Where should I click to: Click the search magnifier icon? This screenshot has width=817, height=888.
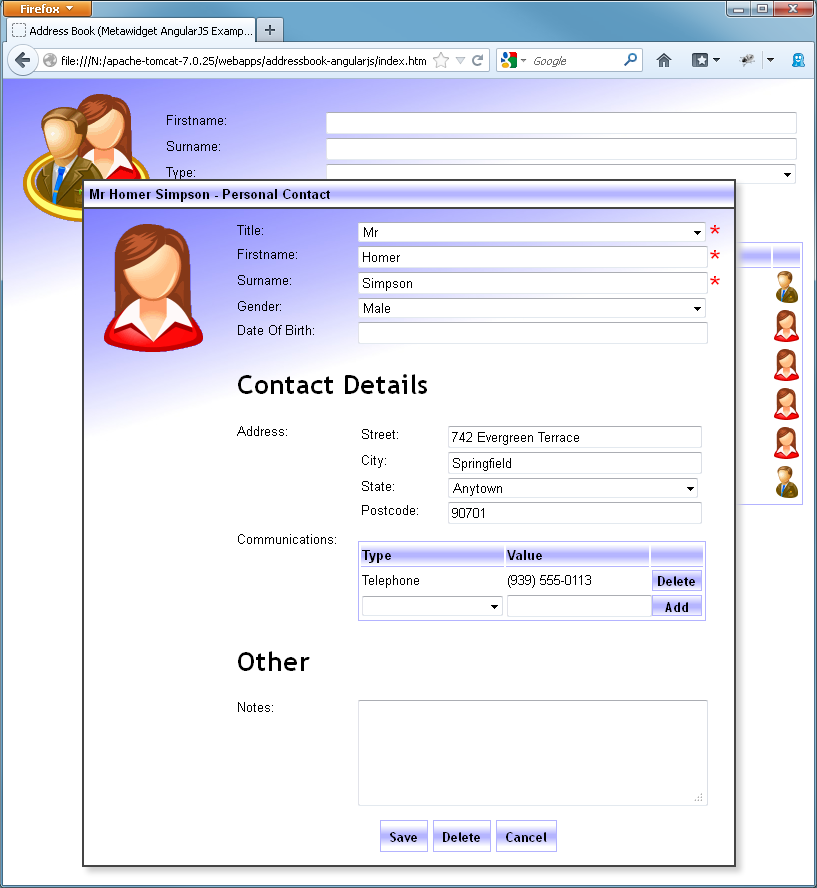pos(630,60)
